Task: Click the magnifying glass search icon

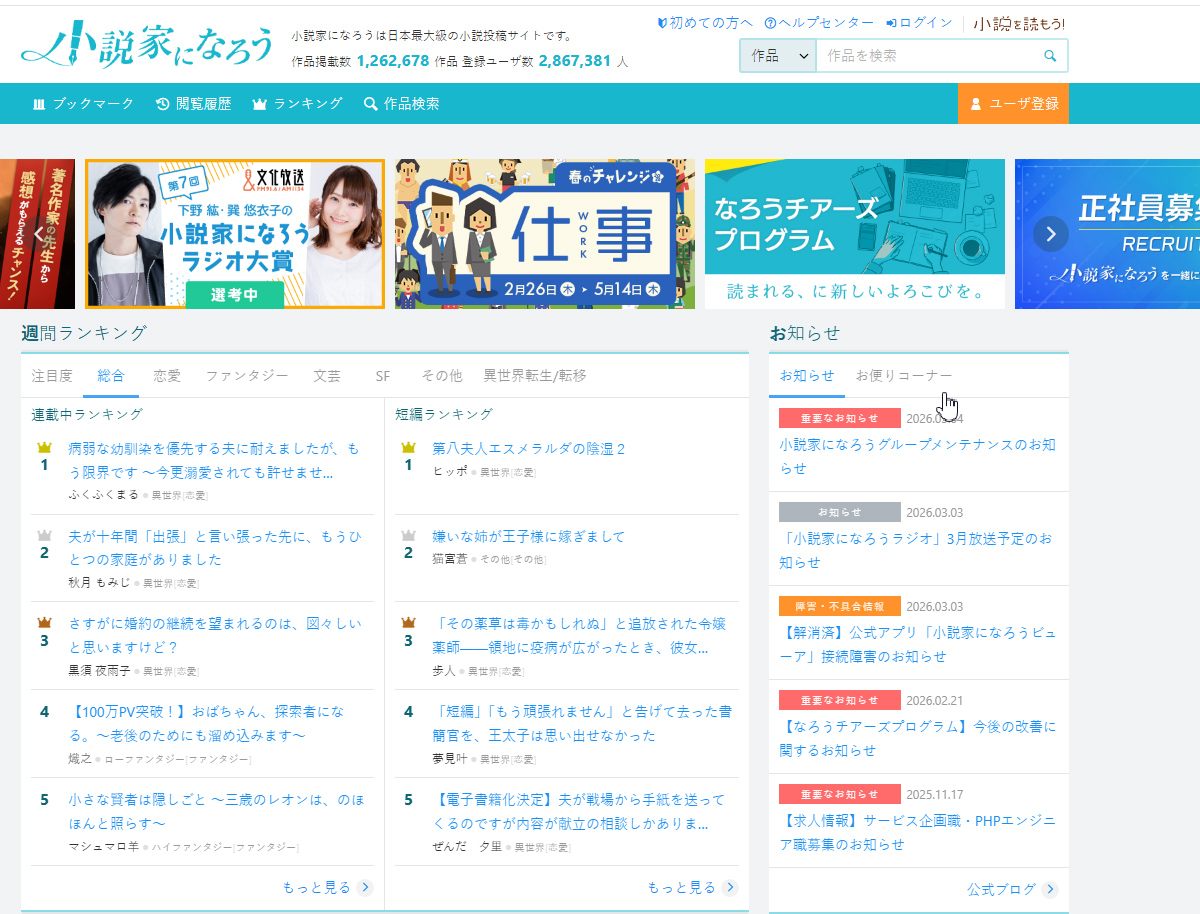Action: tap(1048, 56)
